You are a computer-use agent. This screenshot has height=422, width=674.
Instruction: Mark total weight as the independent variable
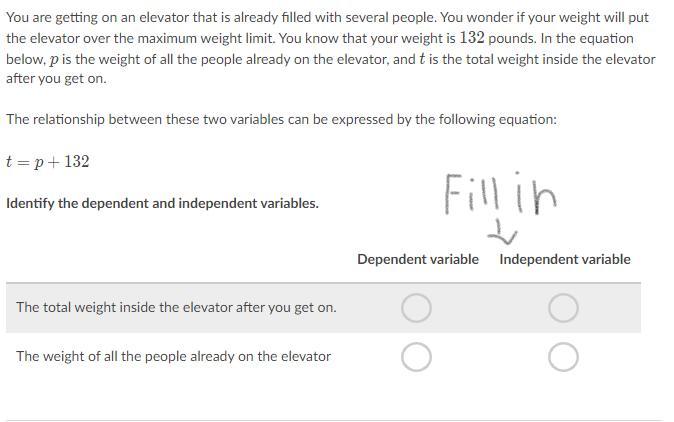point(563,308)
